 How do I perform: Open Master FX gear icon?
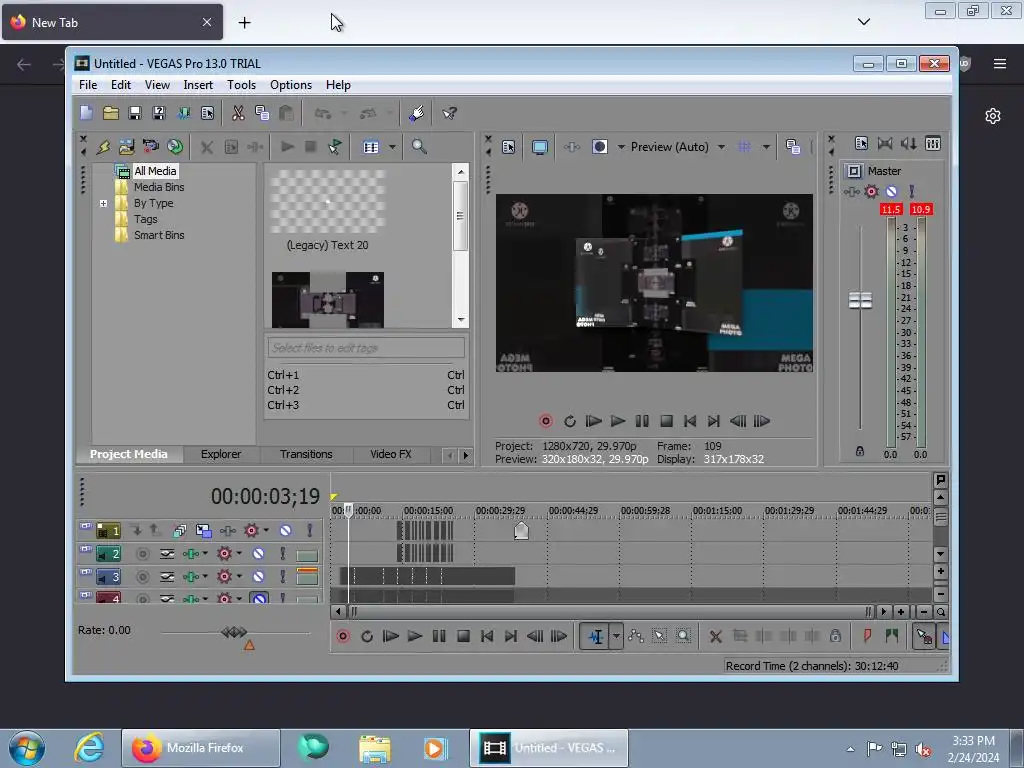[x=871, y=191]
